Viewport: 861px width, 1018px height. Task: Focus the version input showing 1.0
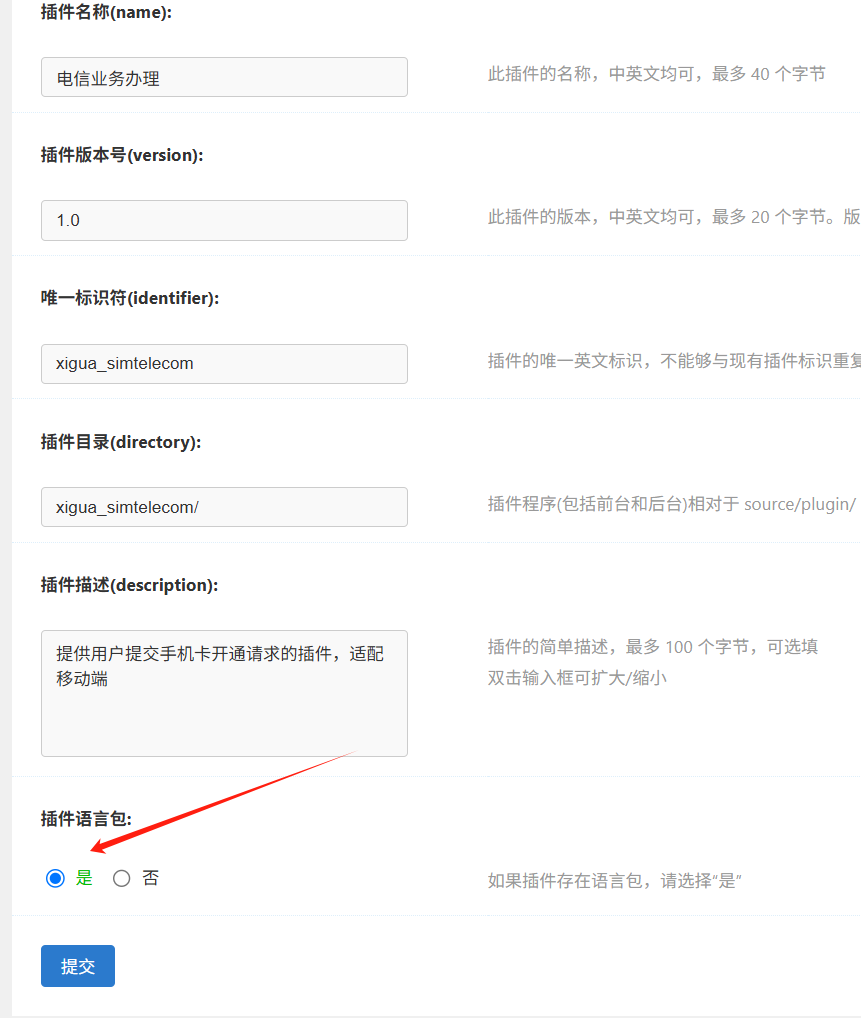tap(224, 220)
